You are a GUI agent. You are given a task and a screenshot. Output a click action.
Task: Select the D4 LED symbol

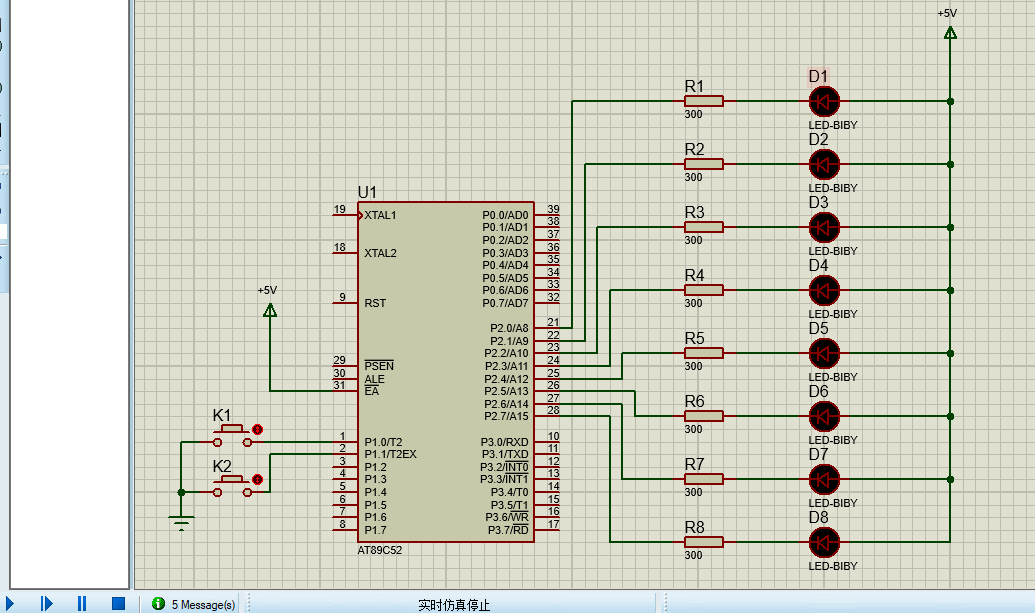(x=824, y=290)
